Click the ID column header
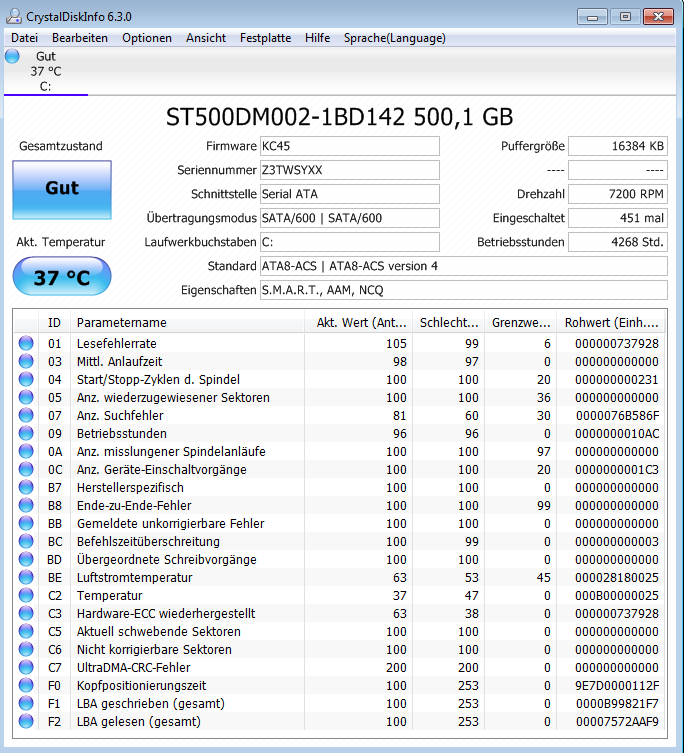 click(x=54, y=322)
